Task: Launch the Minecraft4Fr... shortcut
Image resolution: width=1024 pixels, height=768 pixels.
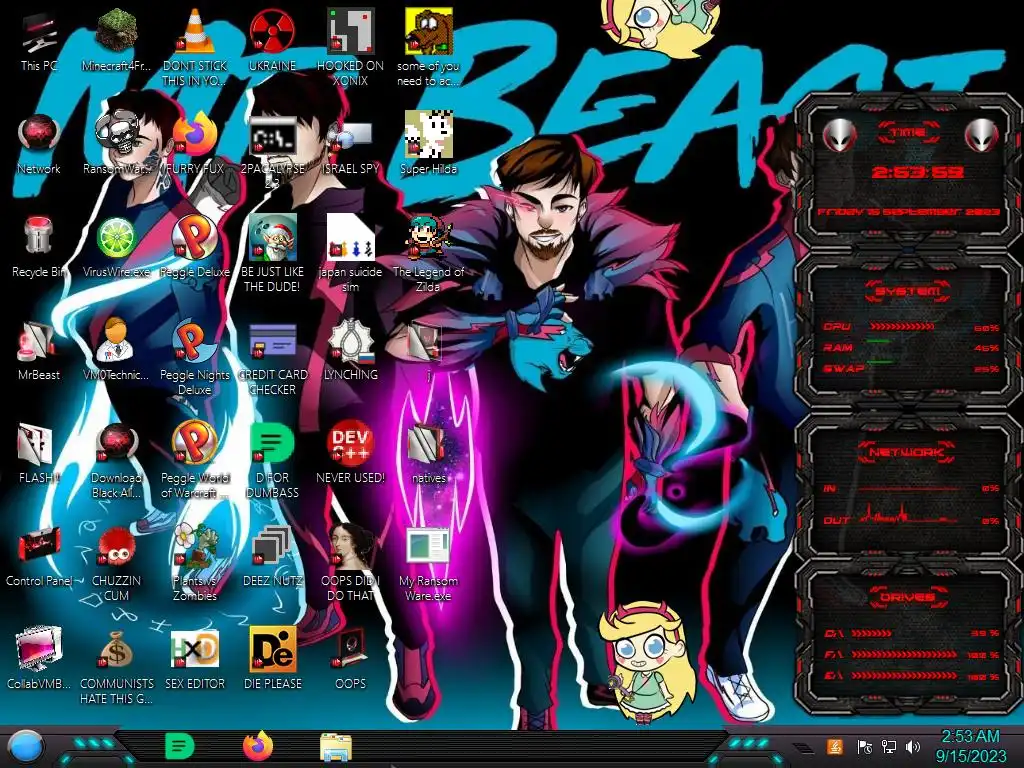Action: 116,31
